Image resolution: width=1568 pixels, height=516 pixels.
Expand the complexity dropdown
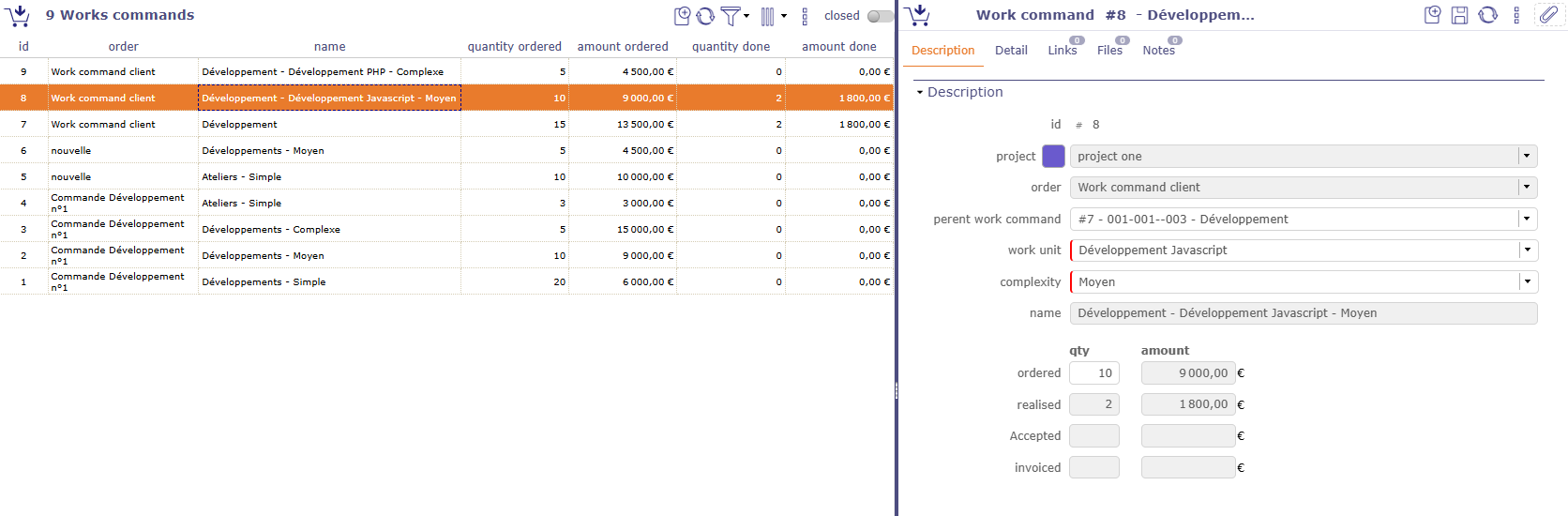click(1527, 281)
